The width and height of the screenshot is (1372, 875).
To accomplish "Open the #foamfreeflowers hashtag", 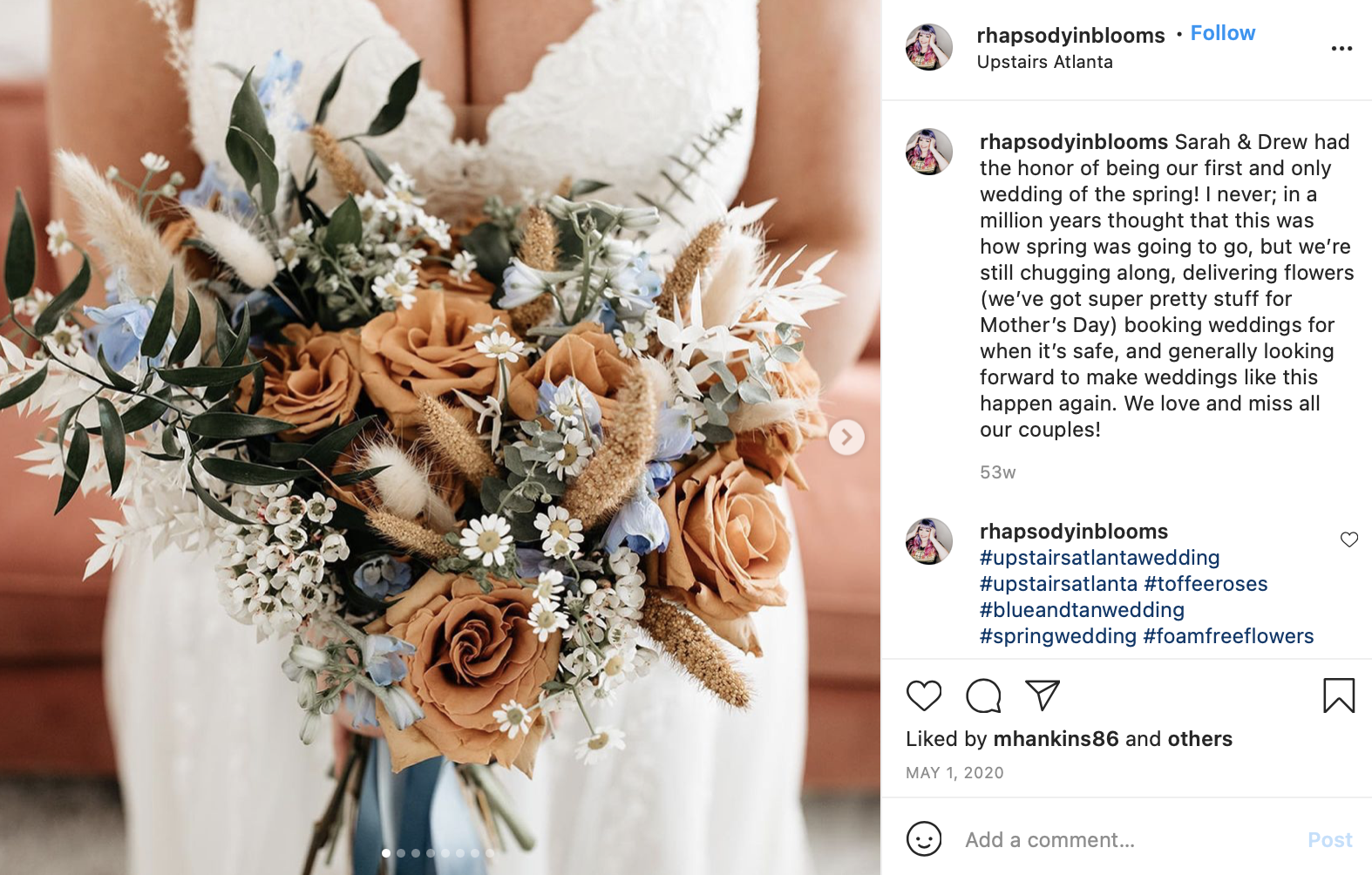I will 1228,636.
